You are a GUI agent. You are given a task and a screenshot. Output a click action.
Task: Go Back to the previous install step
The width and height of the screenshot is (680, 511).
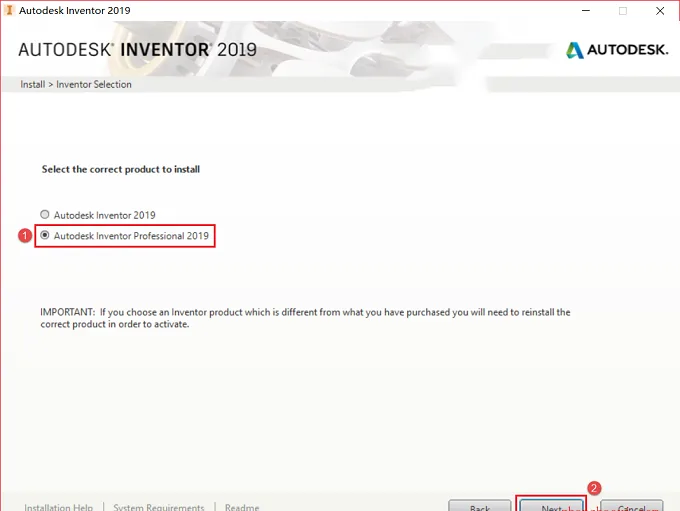pos(480,506)
